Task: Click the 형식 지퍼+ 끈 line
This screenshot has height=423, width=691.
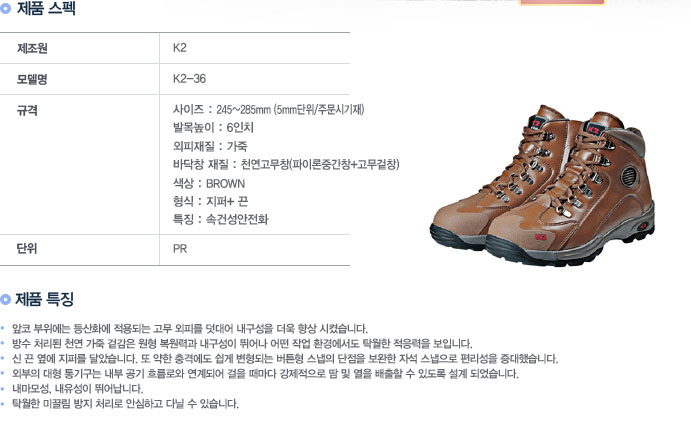Action: point(211,201)
